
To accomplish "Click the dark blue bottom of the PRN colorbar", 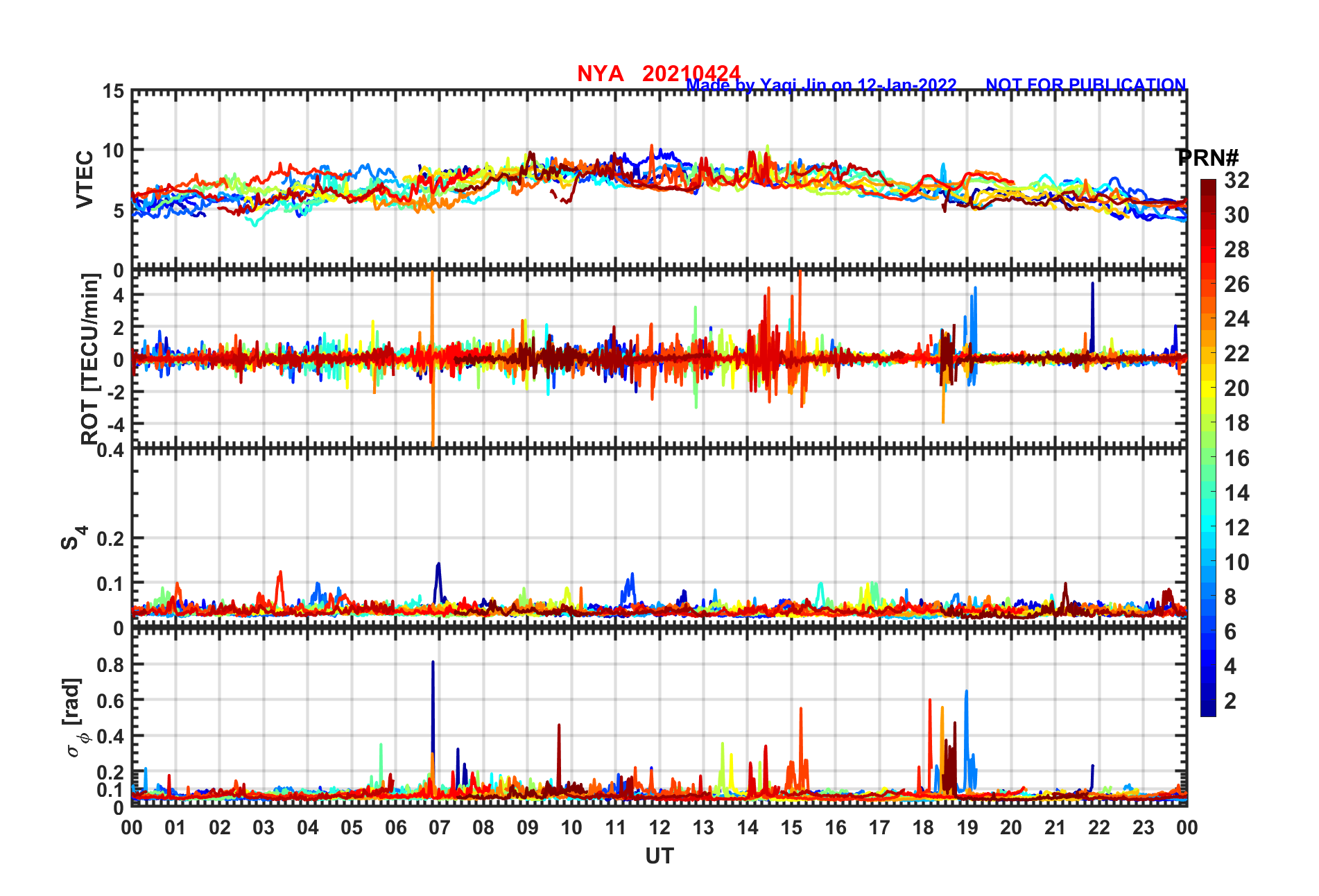I will click(1208, 709).
